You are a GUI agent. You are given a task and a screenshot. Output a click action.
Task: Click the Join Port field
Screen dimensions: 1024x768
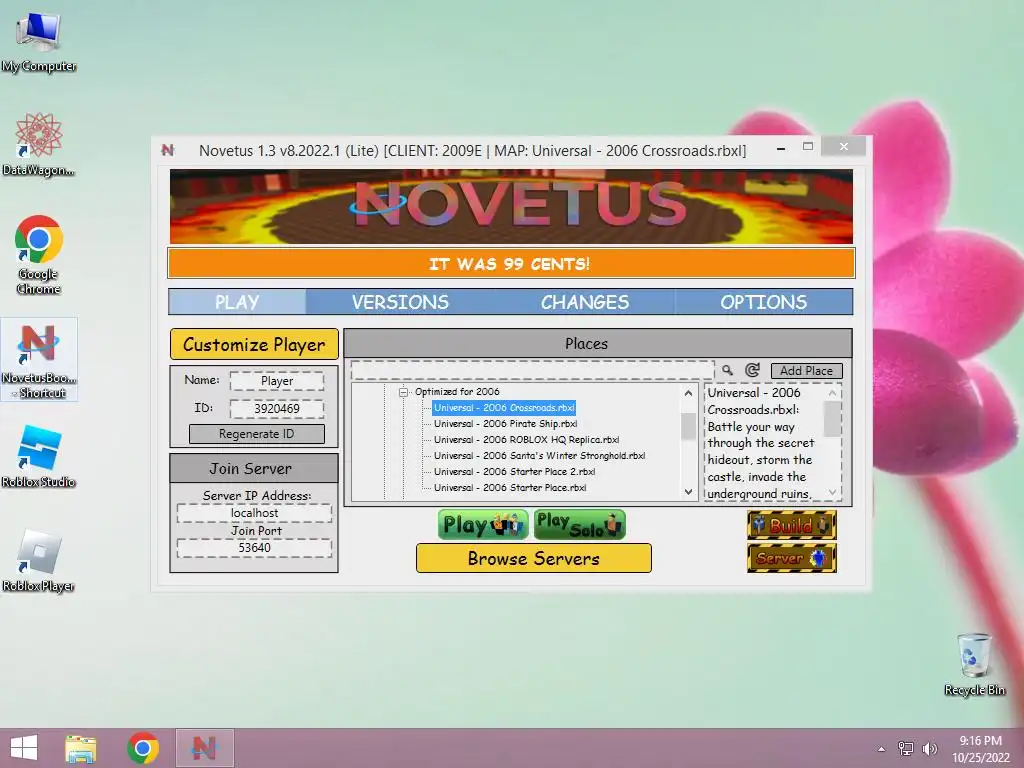[x=254, y=548]
